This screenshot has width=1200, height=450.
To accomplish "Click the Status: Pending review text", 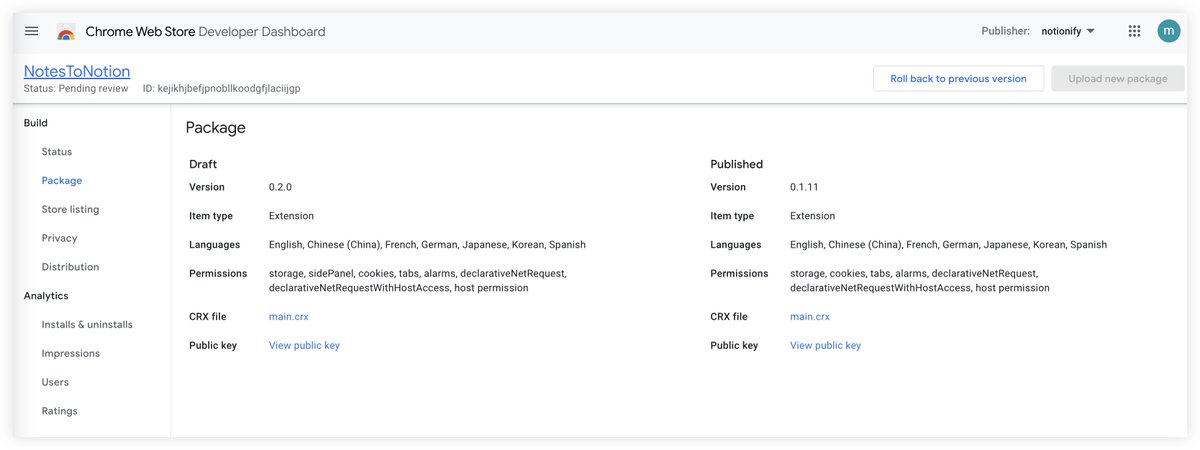I will click(x=76, y=88).
